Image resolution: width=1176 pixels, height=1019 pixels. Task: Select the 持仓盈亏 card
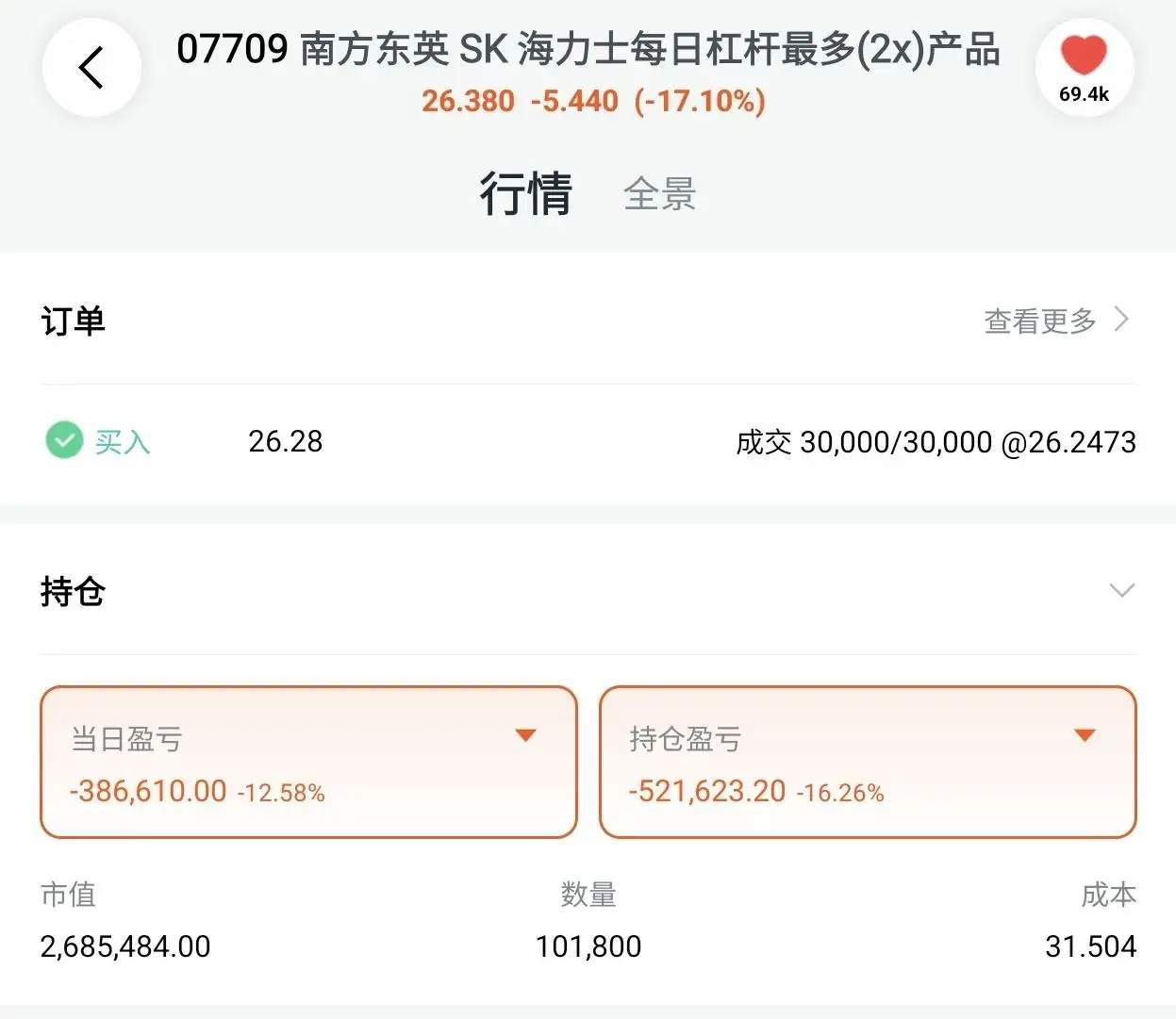tap(868, 762)
